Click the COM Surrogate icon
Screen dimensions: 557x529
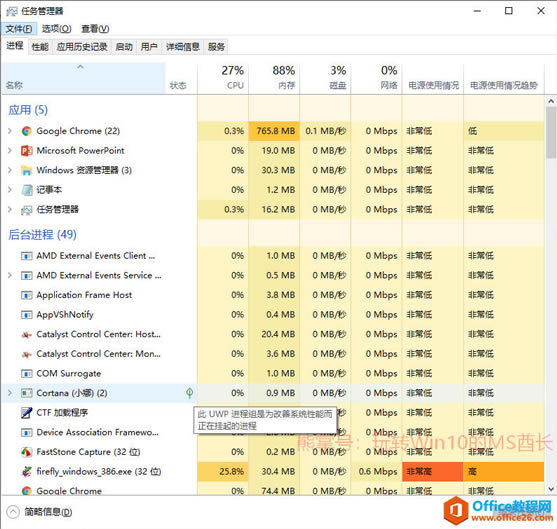(x=26, y=374)
